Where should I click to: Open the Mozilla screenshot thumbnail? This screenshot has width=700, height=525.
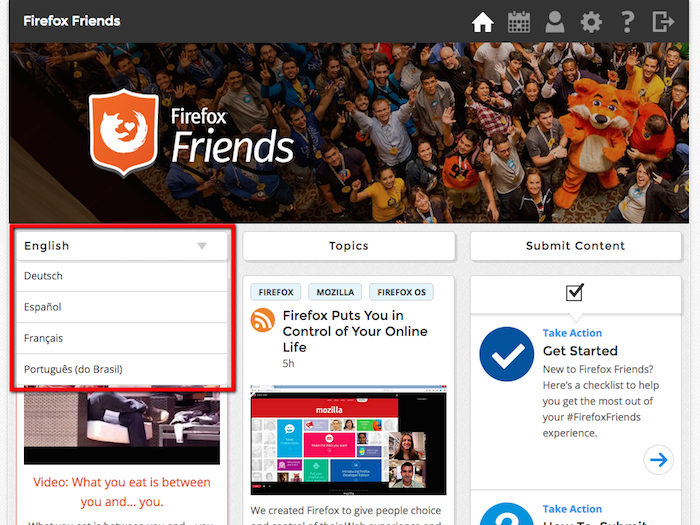tap(348, 441)
